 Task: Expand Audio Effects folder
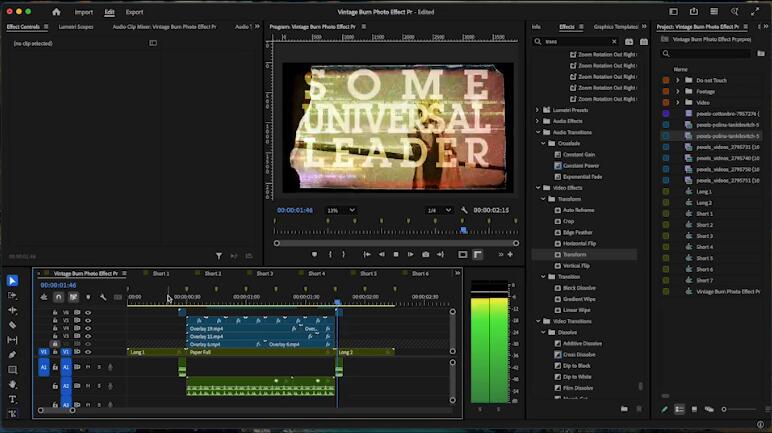click(537, 121)
